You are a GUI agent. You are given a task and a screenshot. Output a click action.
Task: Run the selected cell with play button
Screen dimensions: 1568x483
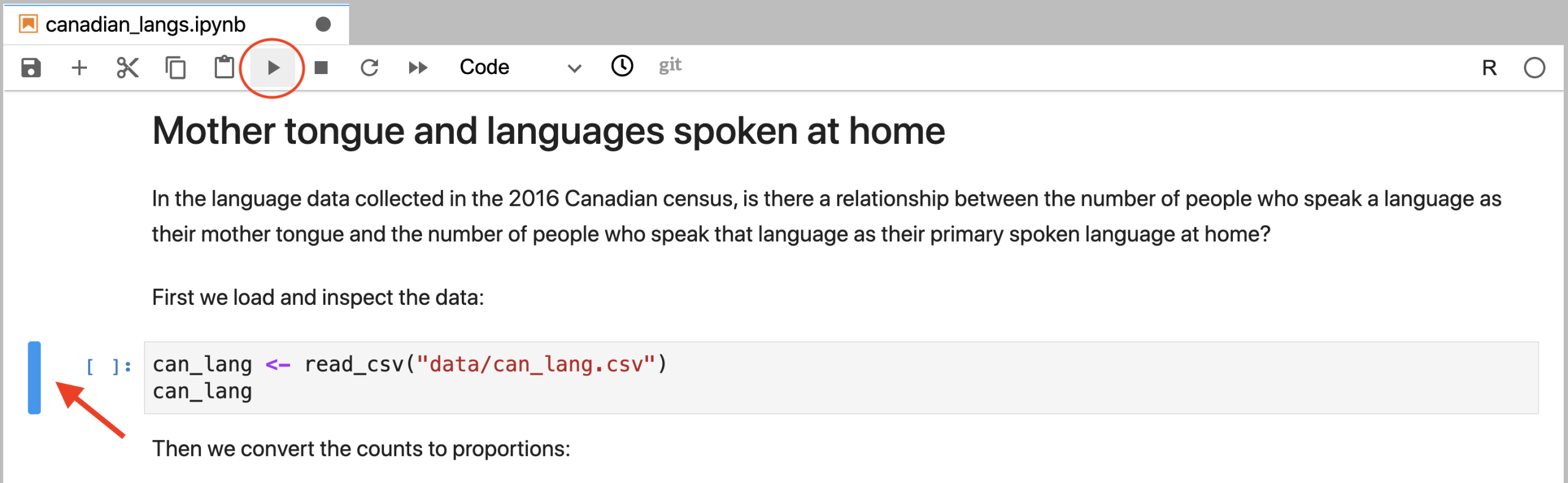pos(273,67)
